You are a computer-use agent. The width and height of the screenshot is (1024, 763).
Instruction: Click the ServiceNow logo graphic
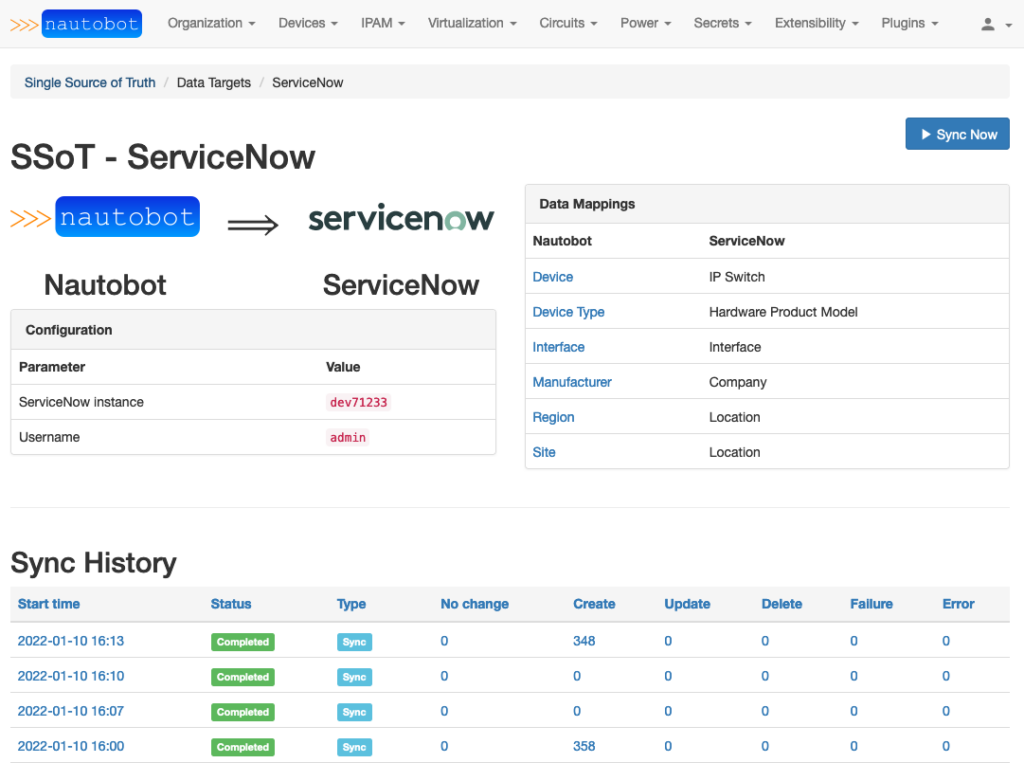point(400,217)
